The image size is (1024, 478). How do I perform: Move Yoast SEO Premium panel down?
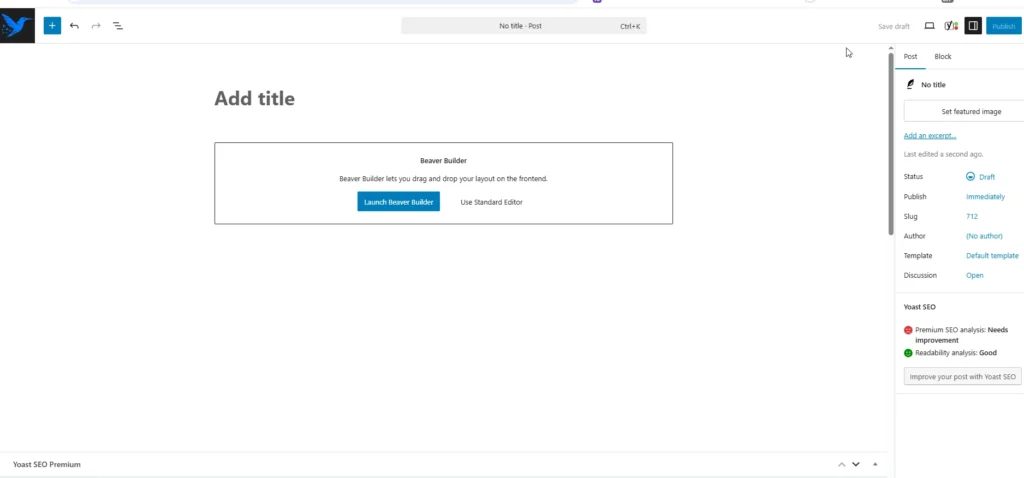(x=856, y=465)
